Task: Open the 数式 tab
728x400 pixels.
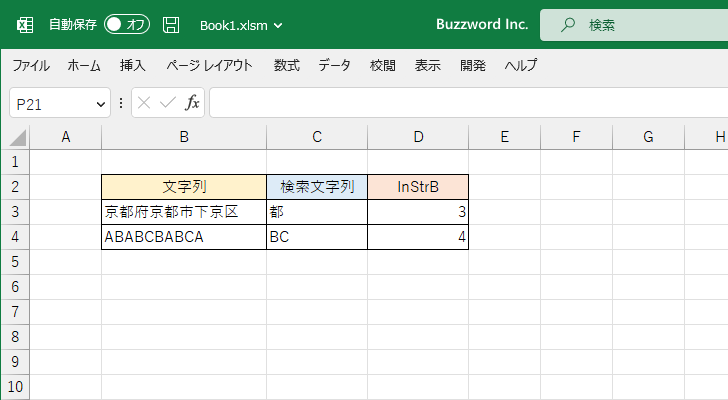Action: [x=286, y=65]
